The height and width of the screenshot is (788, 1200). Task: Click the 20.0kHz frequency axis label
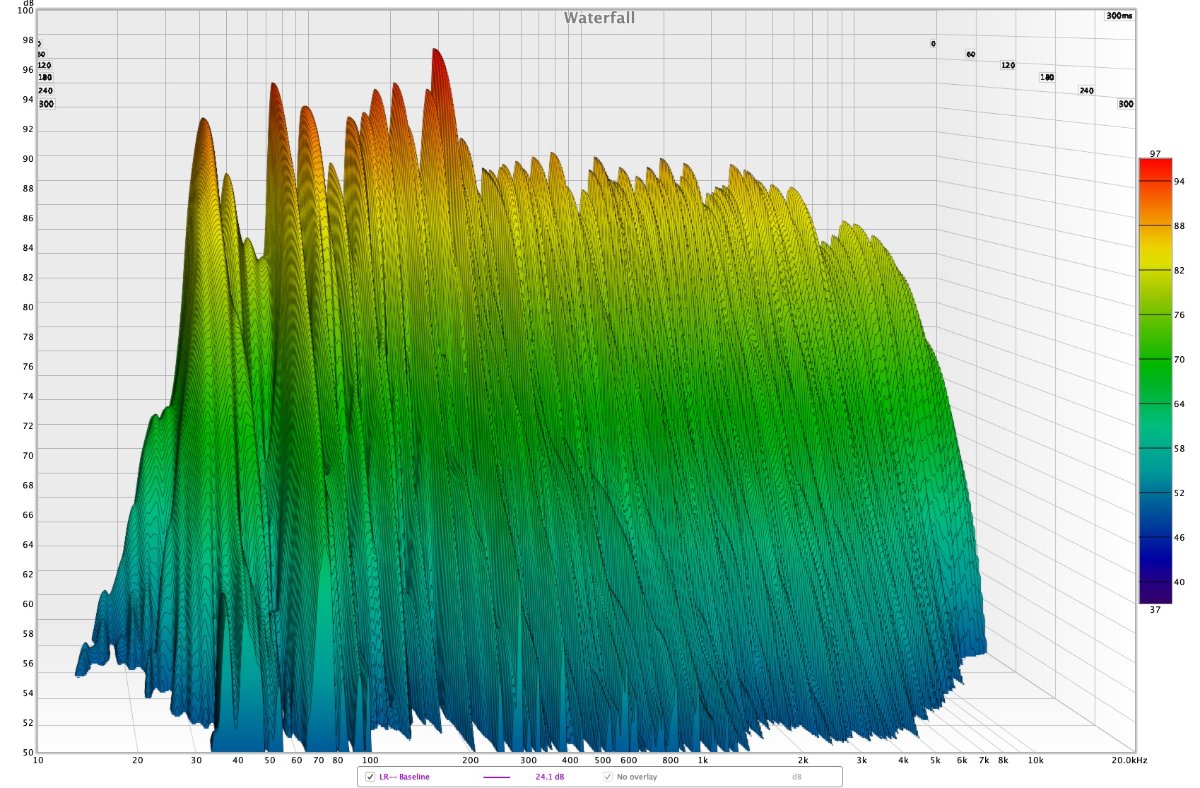pos(1130,761)
